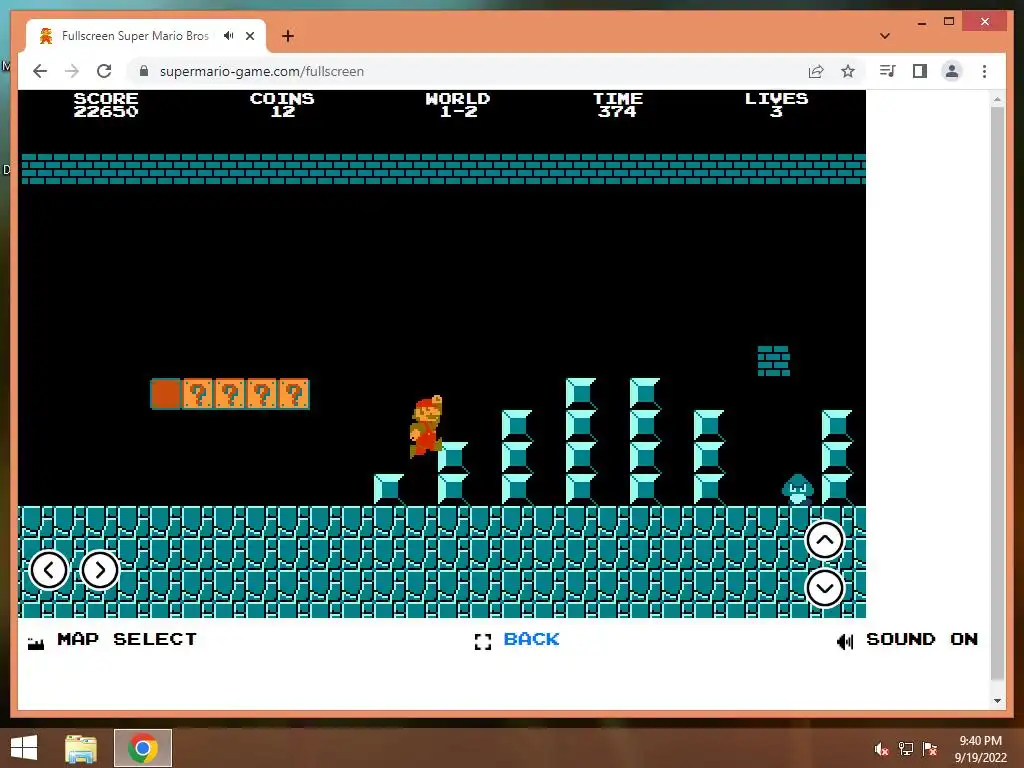Click the Chrome taskbar icon
Viewport: 1024px width, 768px height.
point(143,748)
